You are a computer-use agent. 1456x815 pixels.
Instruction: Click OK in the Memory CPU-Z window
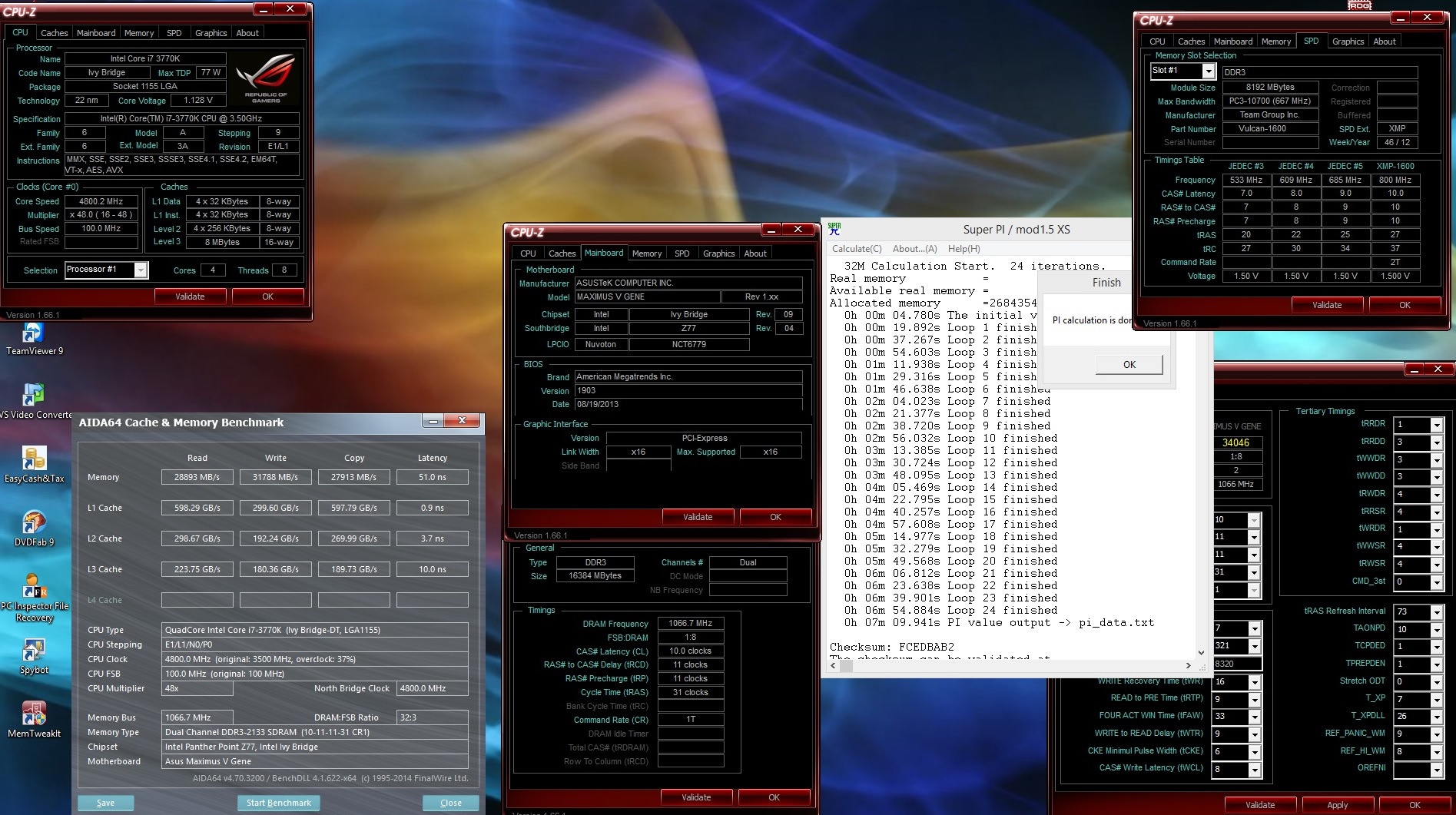click(774, 797)
